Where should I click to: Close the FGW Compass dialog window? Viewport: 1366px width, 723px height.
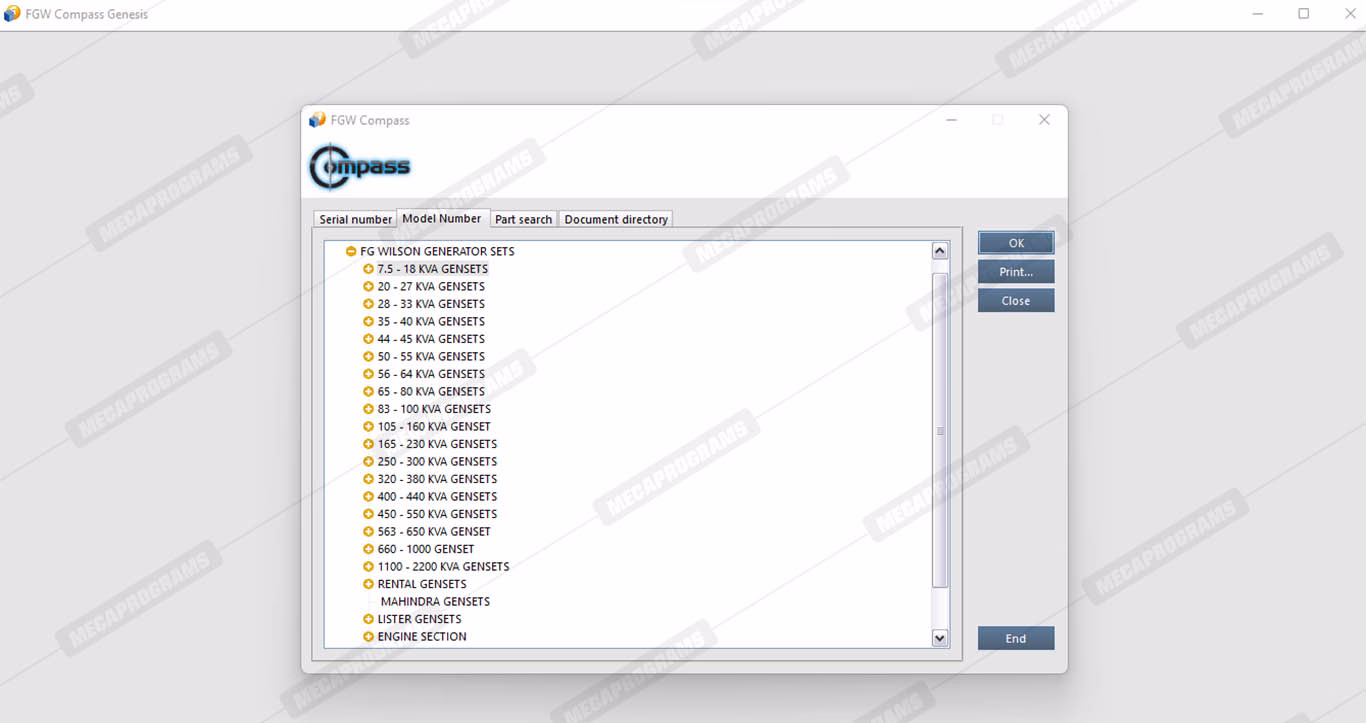(1044, 120)
